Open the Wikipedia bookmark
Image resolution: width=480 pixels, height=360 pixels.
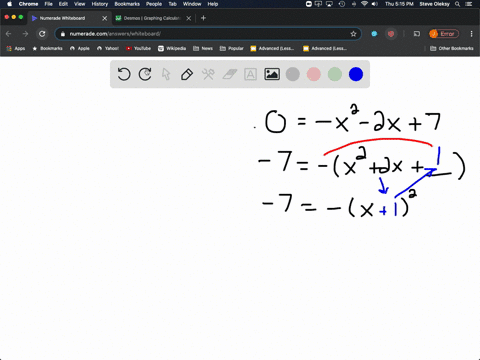[172, 48]
